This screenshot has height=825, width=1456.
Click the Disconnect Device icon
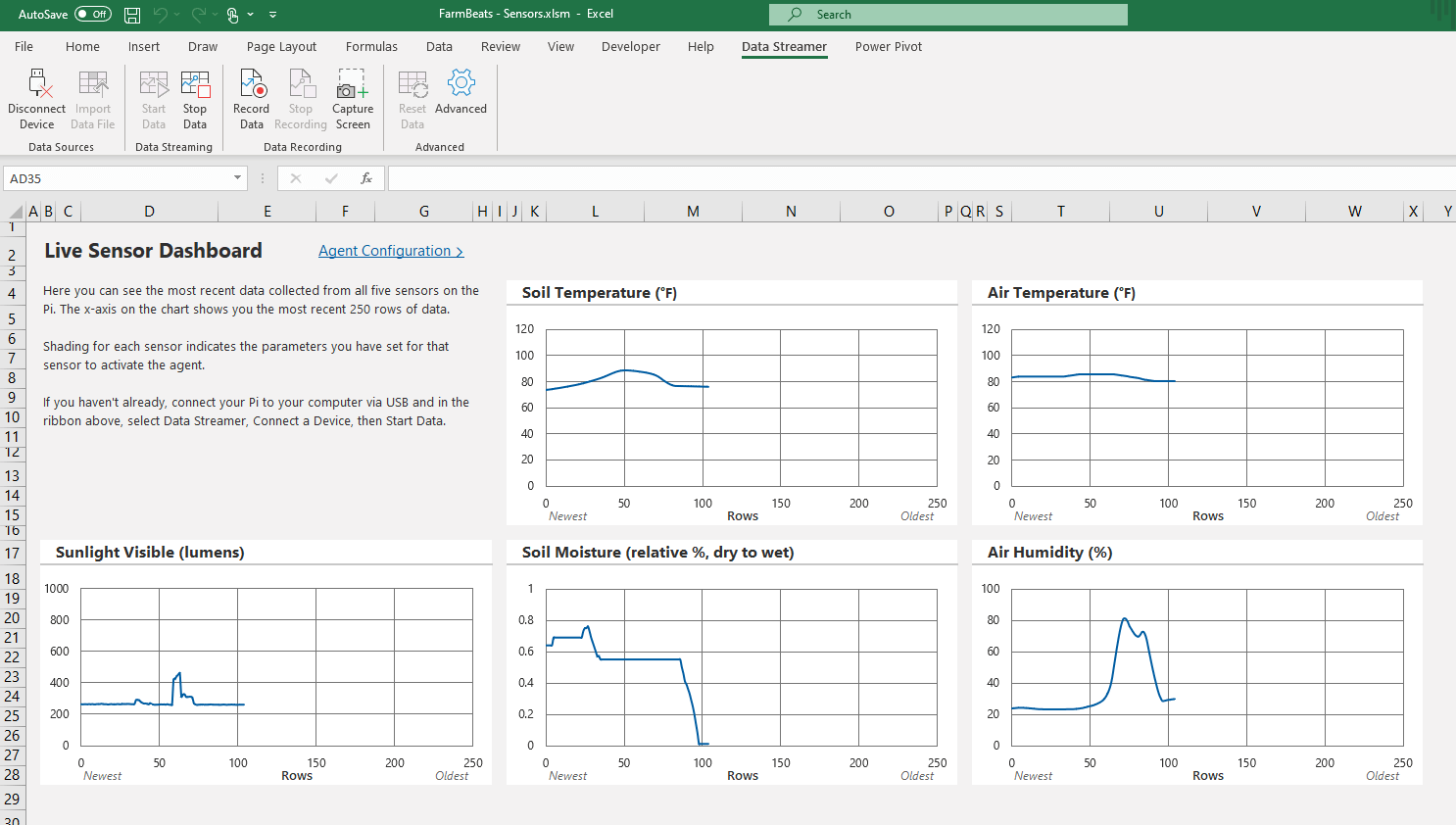pyautogui.click(x=37, y=85)
